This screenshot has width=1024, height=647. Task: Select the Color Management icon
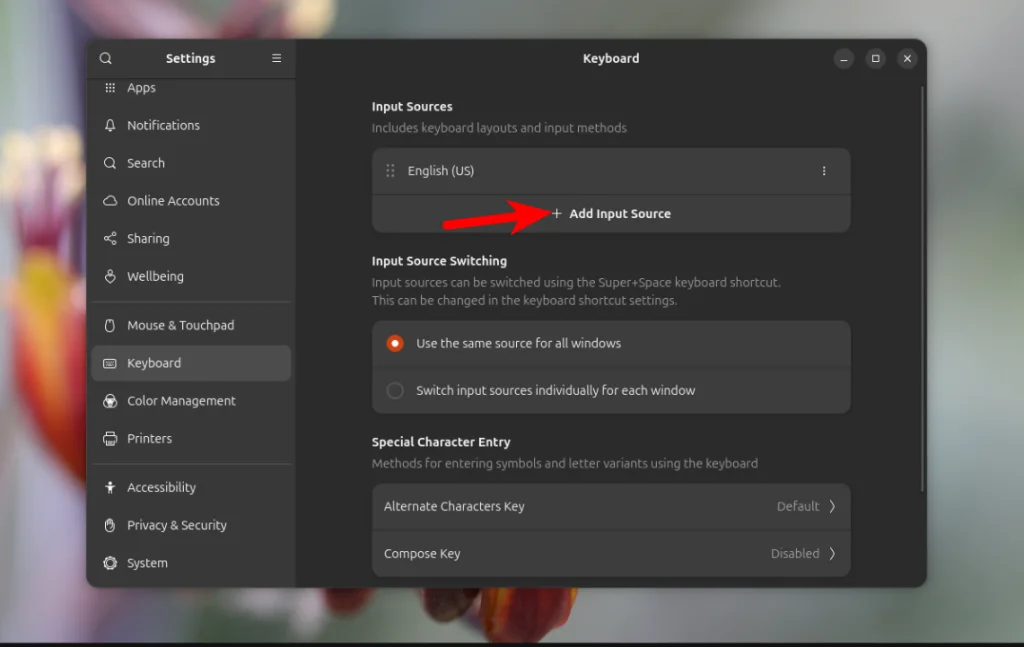pyautogui.click(x=109, y=401)
